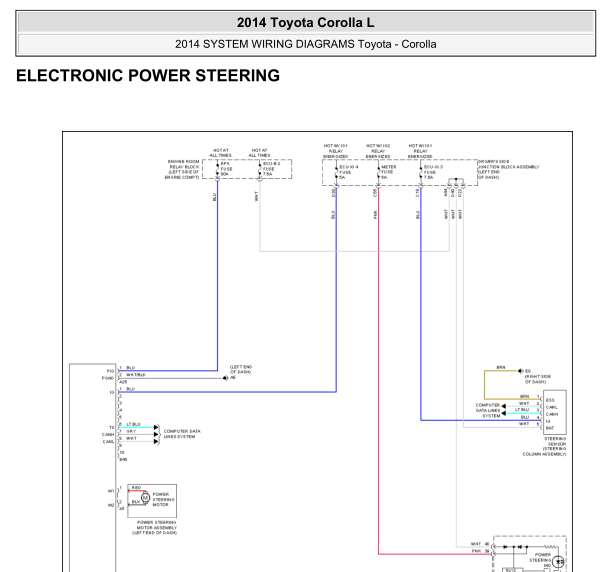Click "COMPUTER DATA LINES SYSTEM" beside the GRY wire

tap(182, 434)
